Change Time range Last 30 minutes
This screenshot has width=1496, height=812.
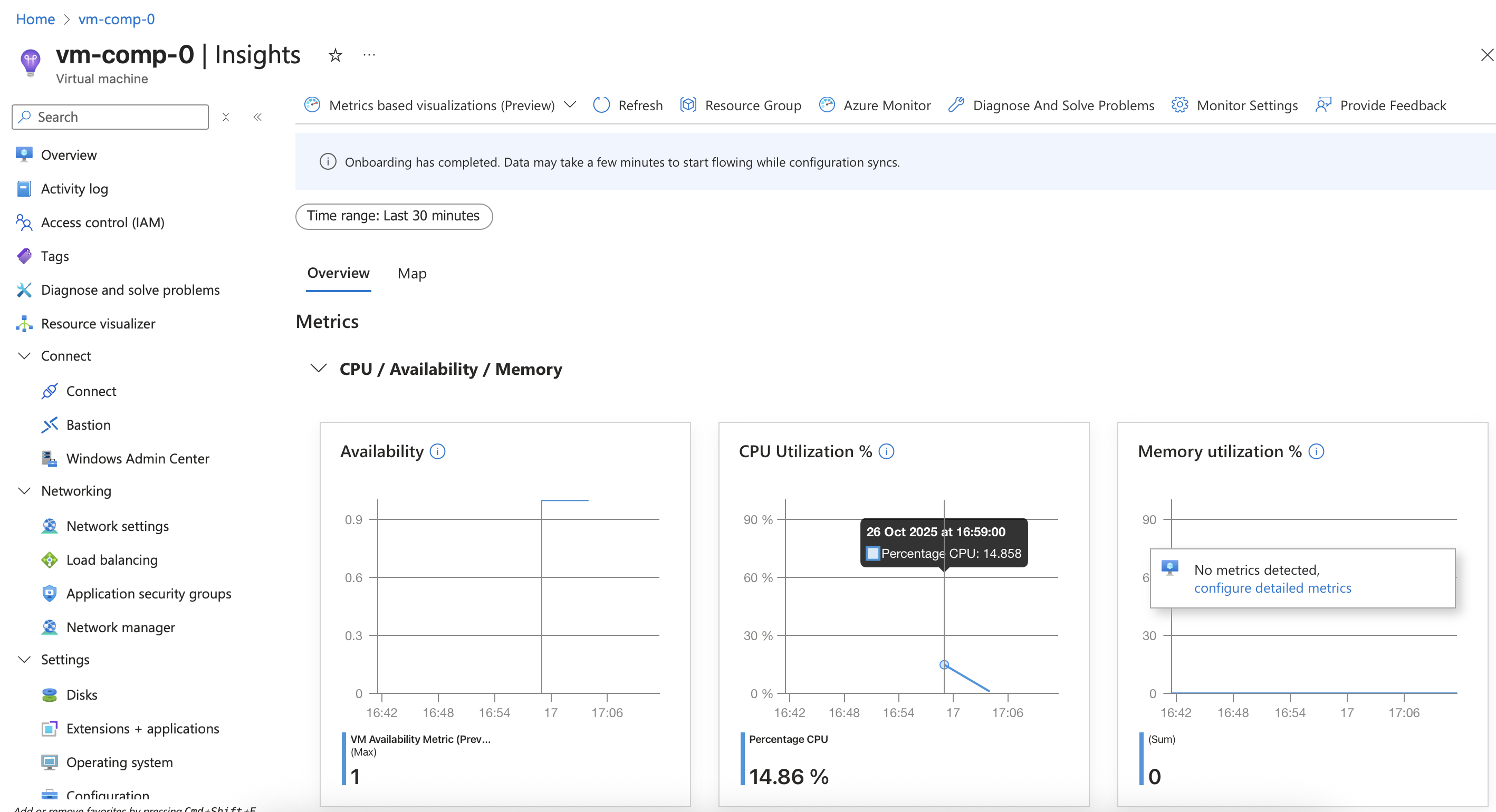(394, 216)
